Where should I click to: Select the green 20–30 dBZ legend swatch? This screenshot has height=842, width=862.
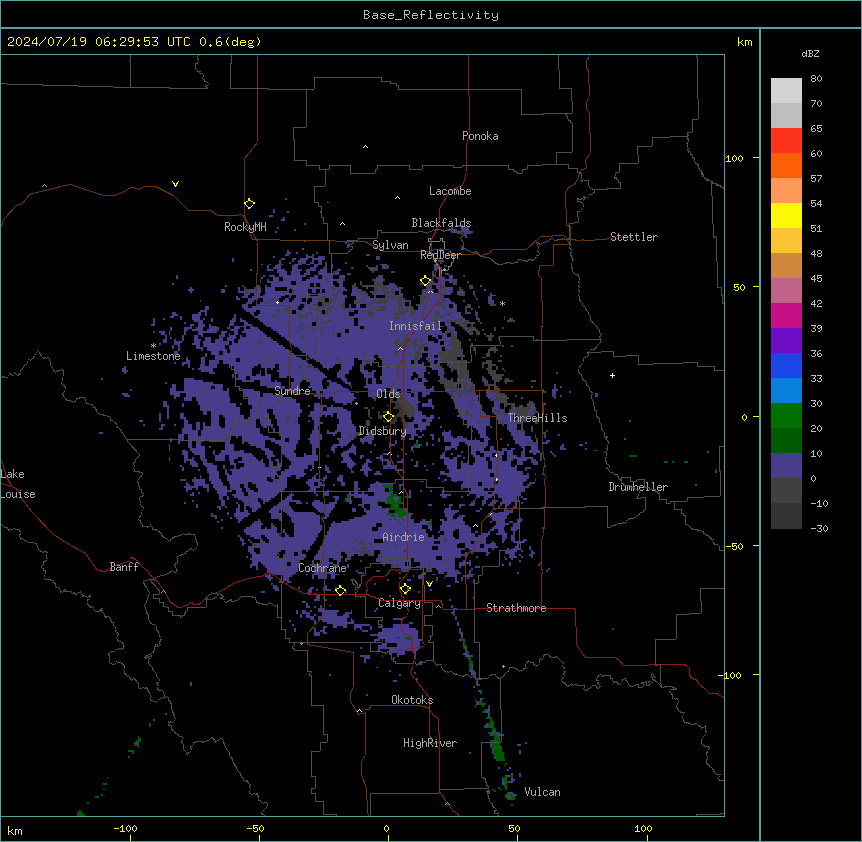(x=786, y=416)
